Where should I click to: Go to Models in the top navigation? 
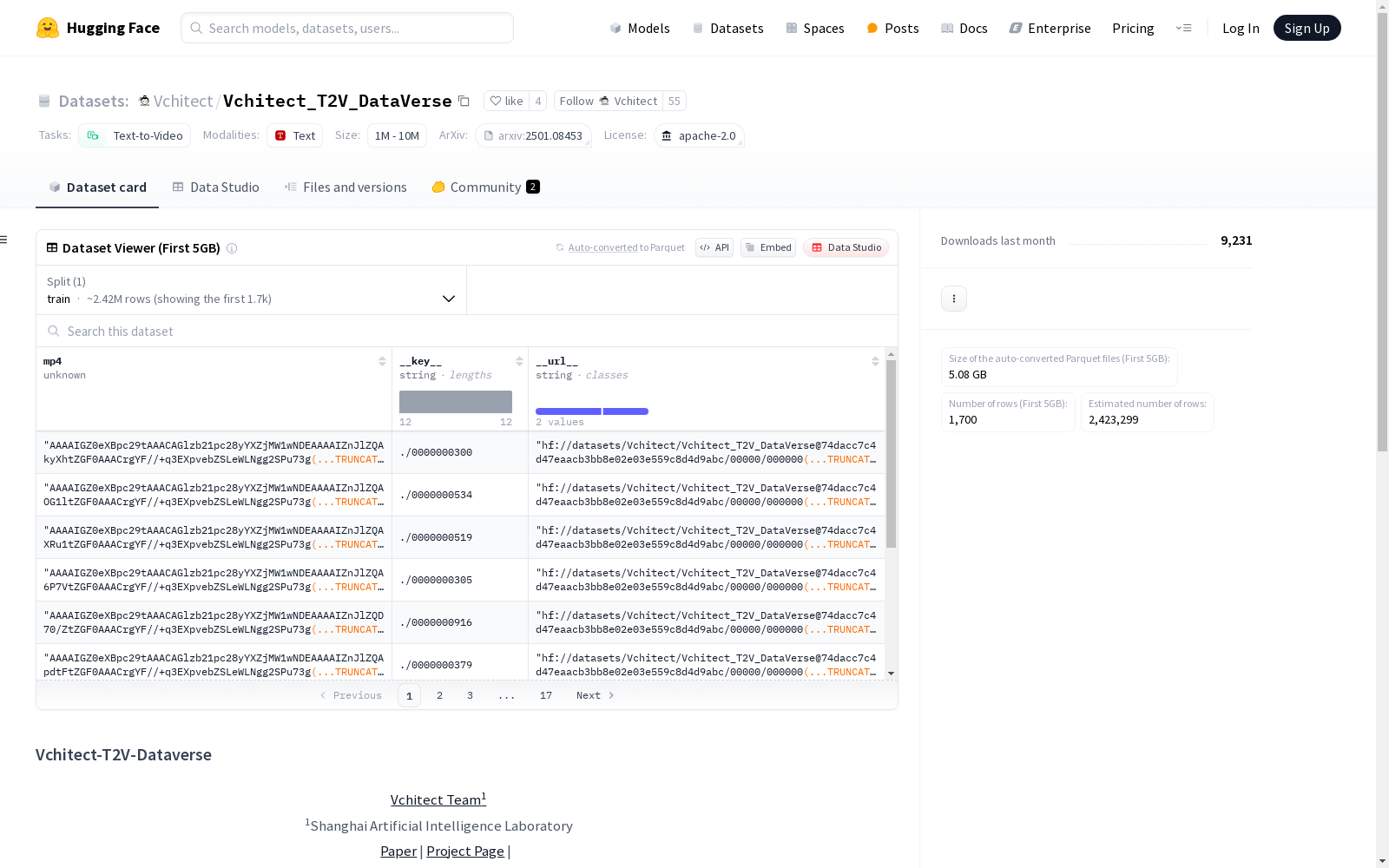click(x=640, y=28)
